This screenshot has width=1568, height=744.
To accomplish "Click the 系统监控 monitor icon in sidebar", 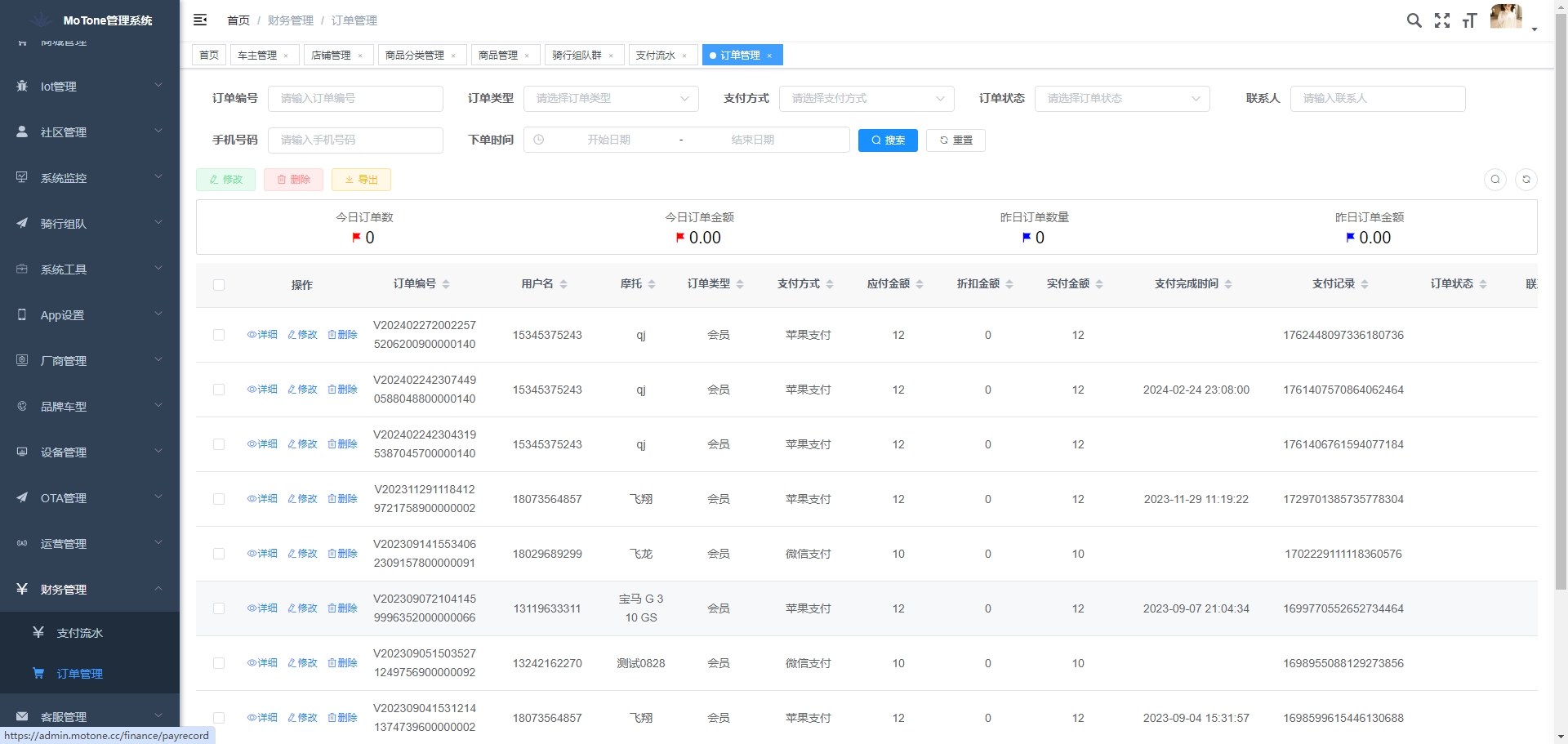I will pos(22,177).
